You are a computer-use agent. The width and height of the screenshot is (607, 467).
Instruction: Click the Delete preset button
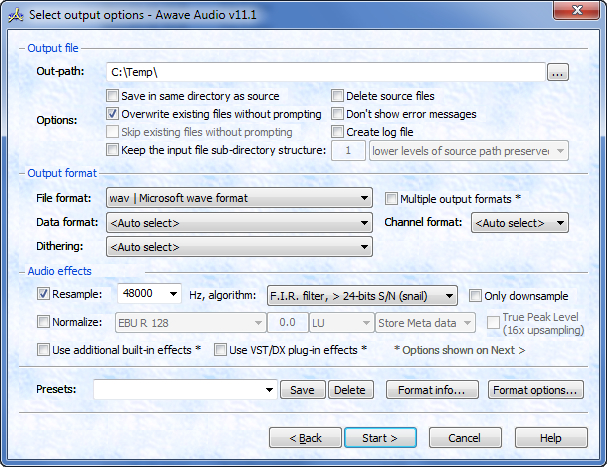[351, 390]
